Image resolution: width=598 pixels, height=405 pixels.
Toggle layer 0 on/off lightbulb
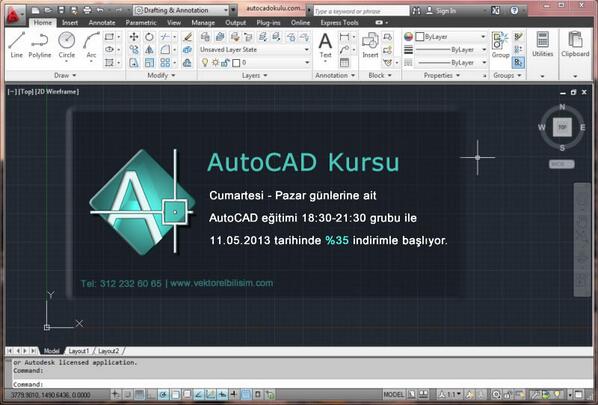(205, 63)
